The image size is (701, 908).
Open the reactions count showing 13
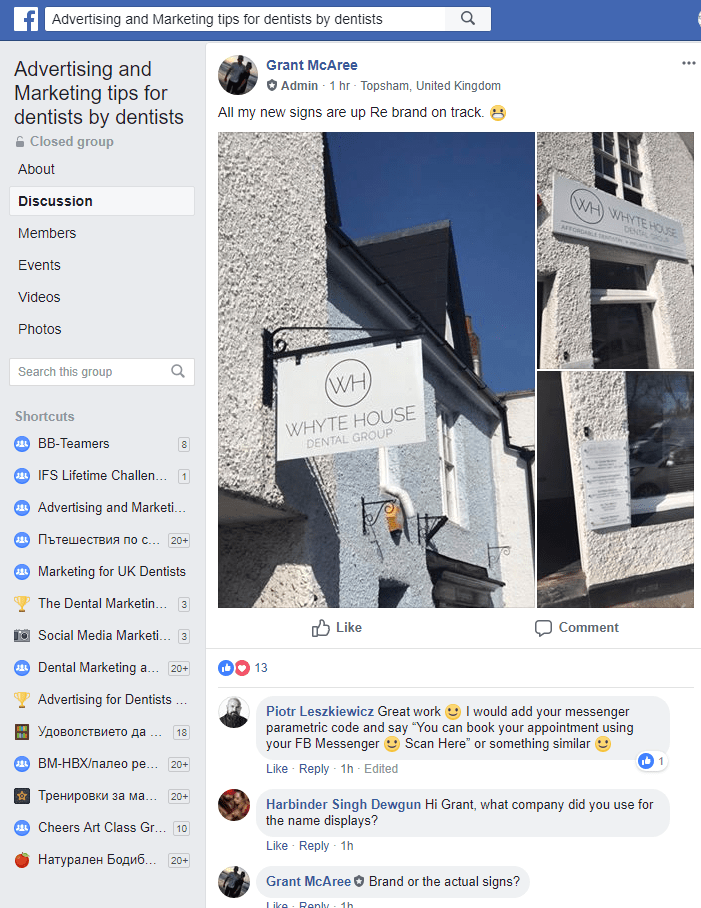(243, 668)
